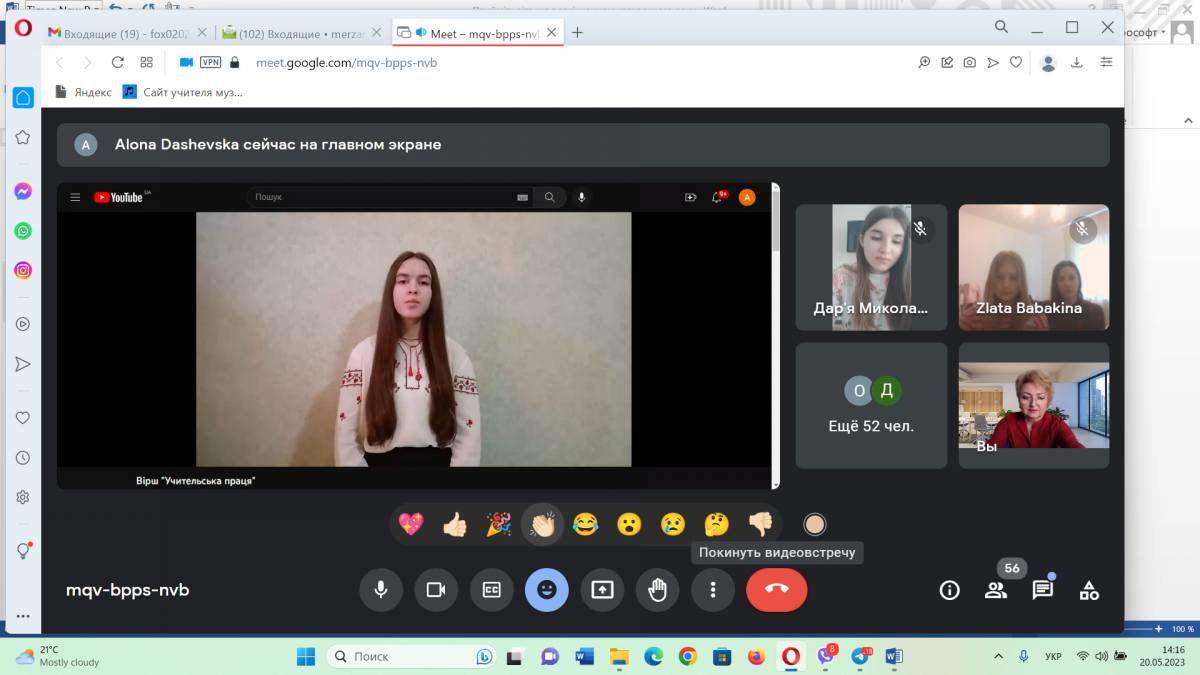Click the 'Ещё 52 чел.' participants tile

tap(871, 406)
